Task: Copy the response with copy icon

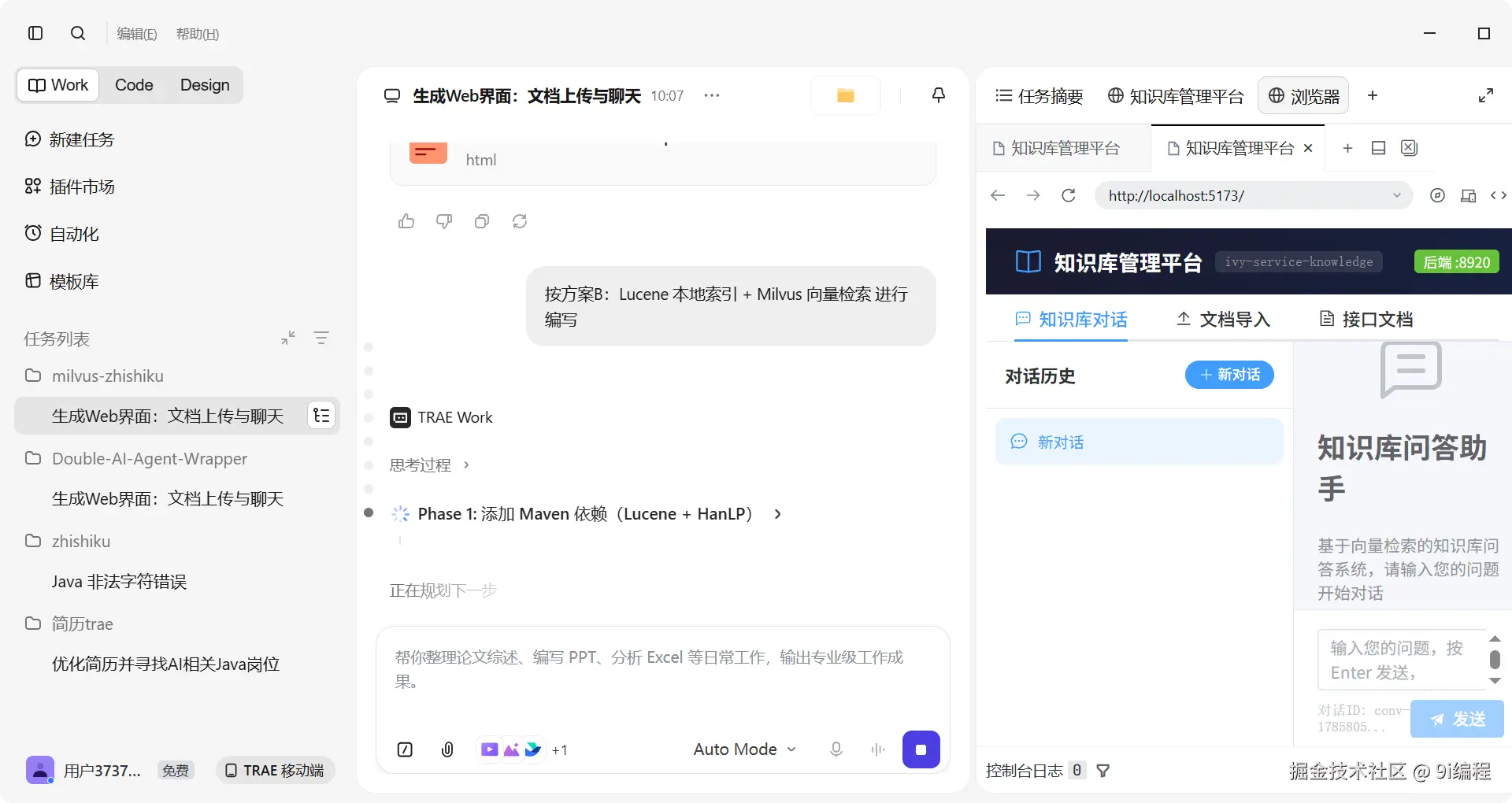Action: 482,221
